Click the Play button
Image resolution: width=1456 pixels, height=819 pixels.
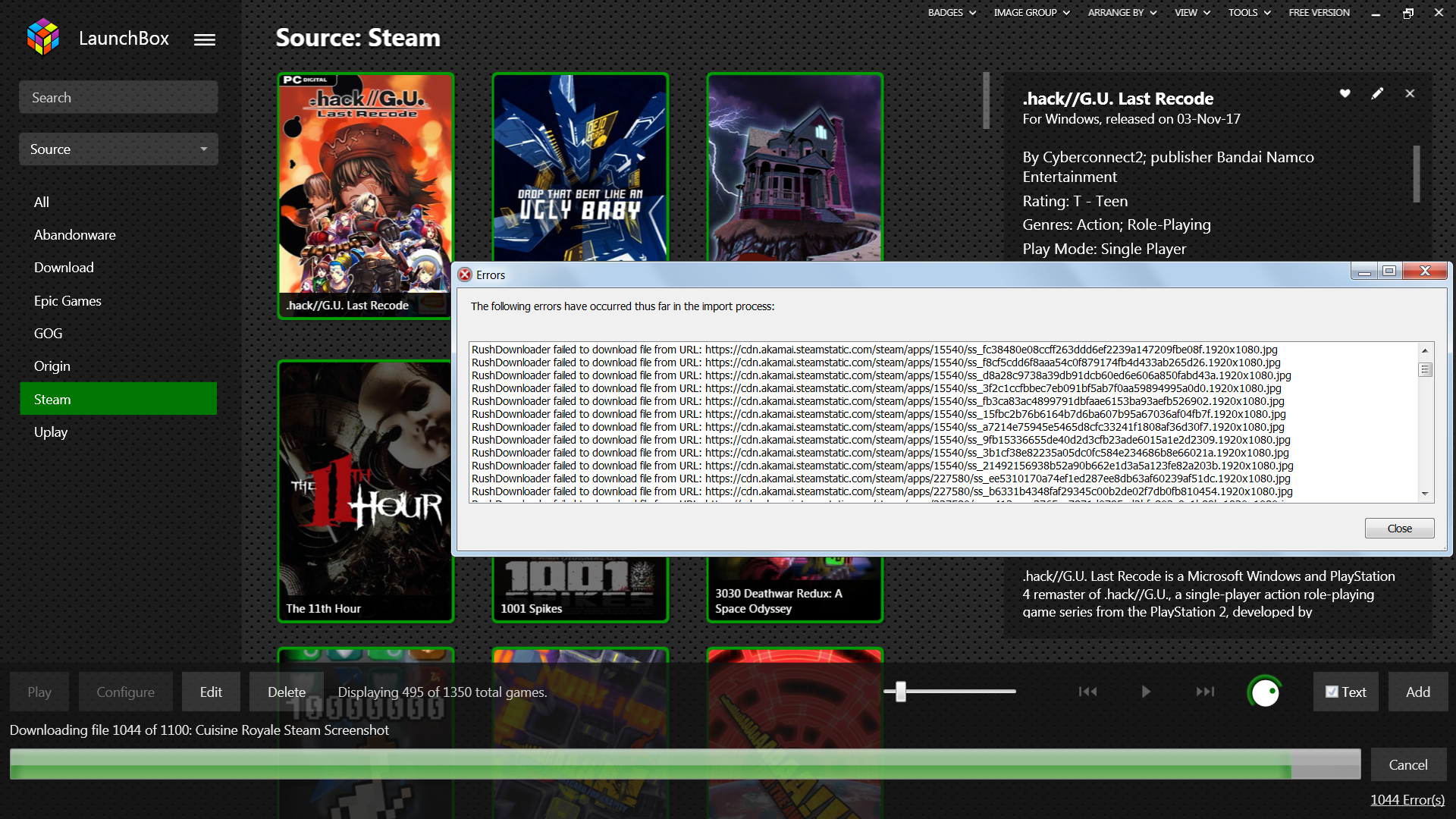tap(39, 692)
